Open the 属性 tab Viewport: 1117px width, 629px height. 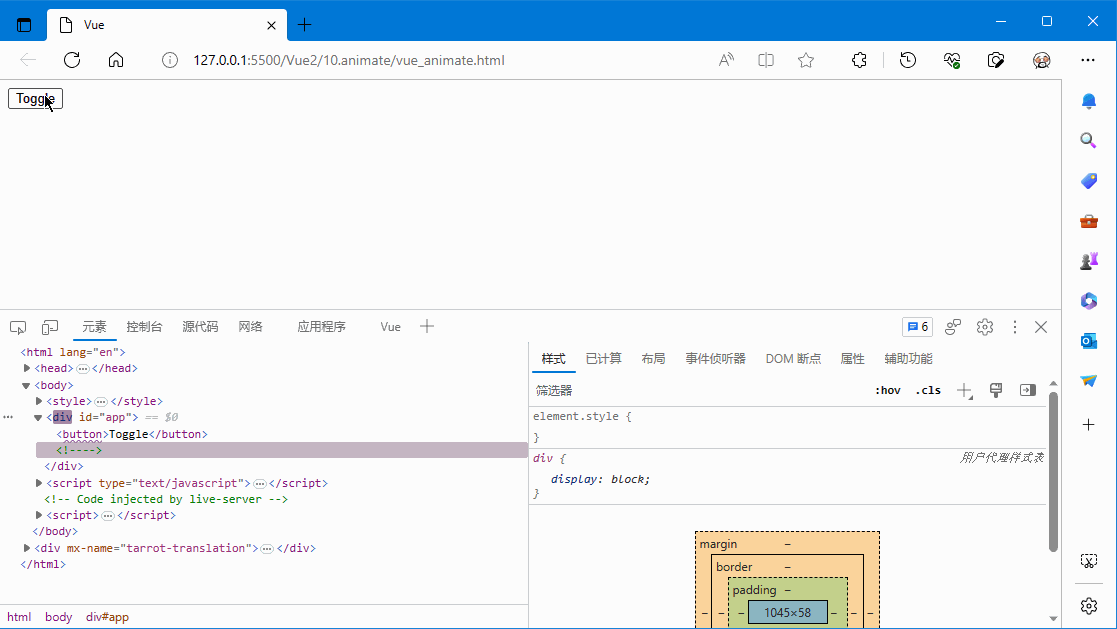tap(852, 358)
